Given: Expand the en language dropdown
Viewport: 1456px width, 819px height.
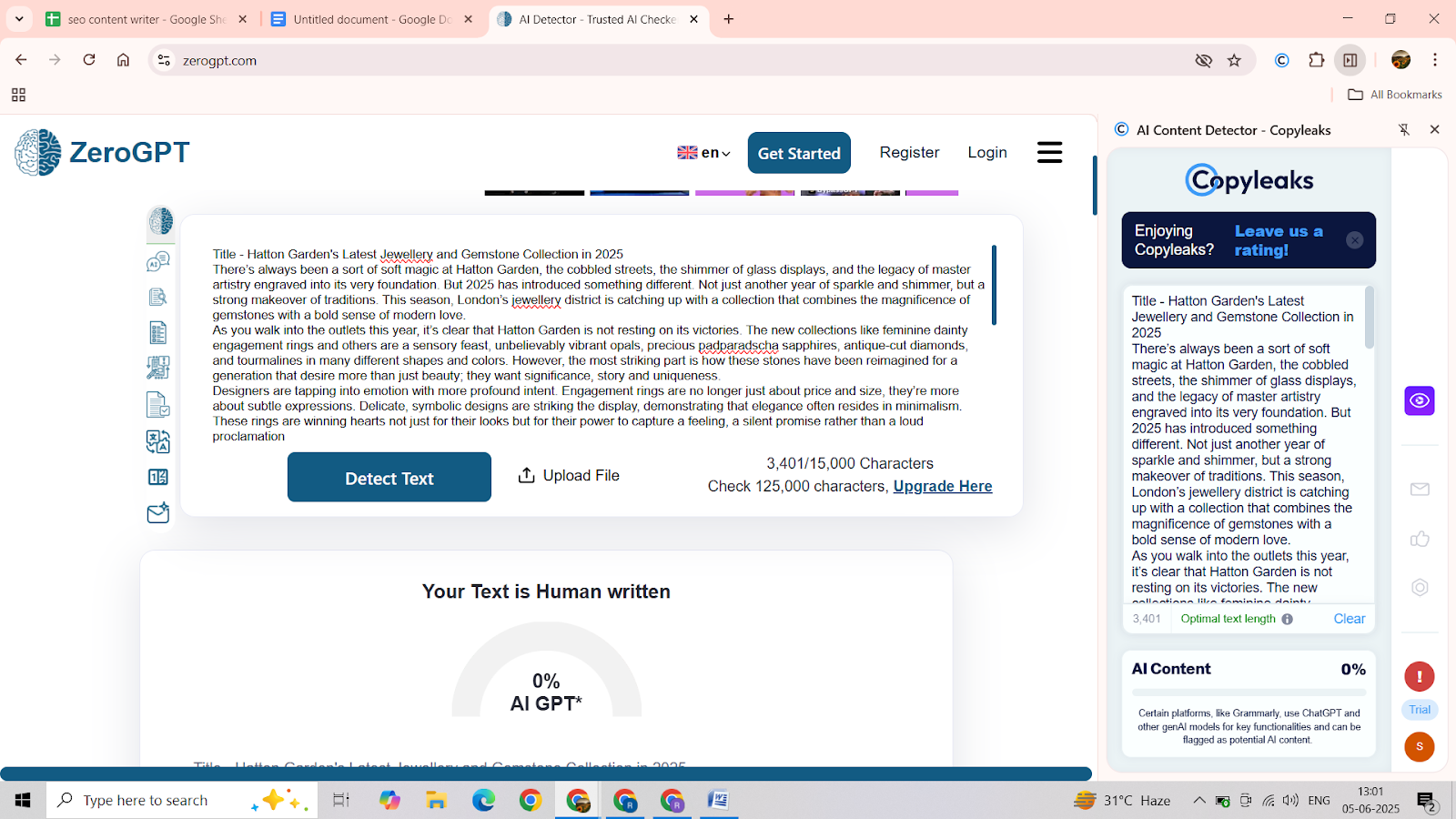Looking at the screenshot, I should pyautogui.click(x=703, y=153).
